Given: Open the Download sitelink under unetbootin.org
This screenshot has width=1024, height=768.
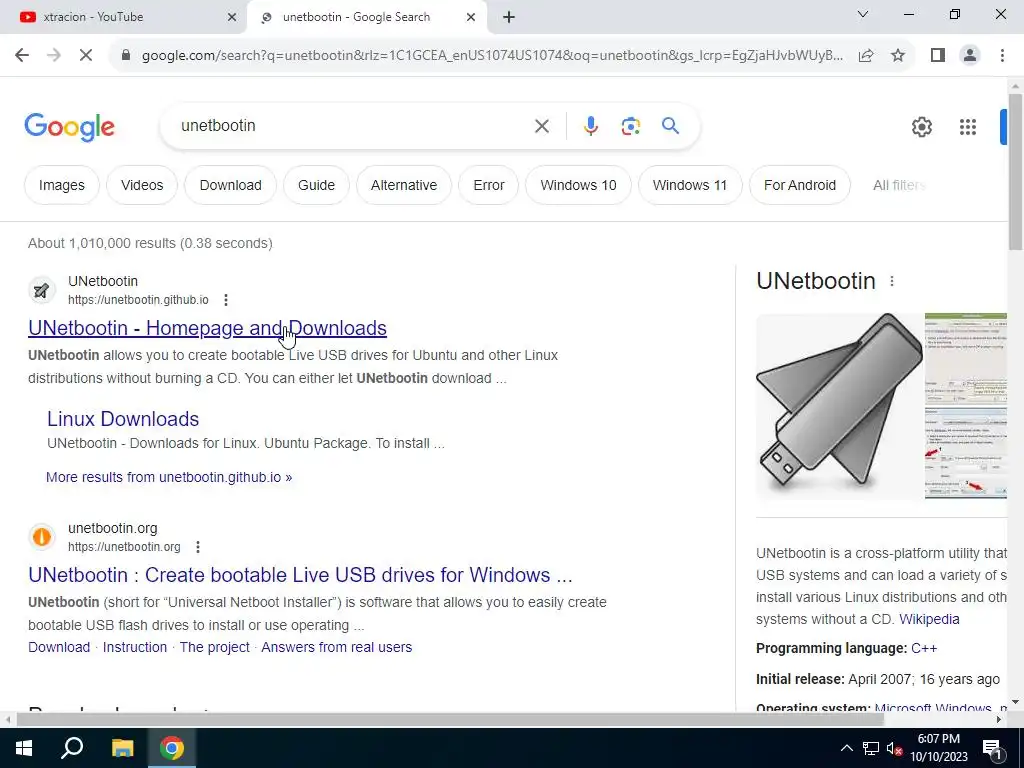Looking at the screenshot, I should point(59,647).
